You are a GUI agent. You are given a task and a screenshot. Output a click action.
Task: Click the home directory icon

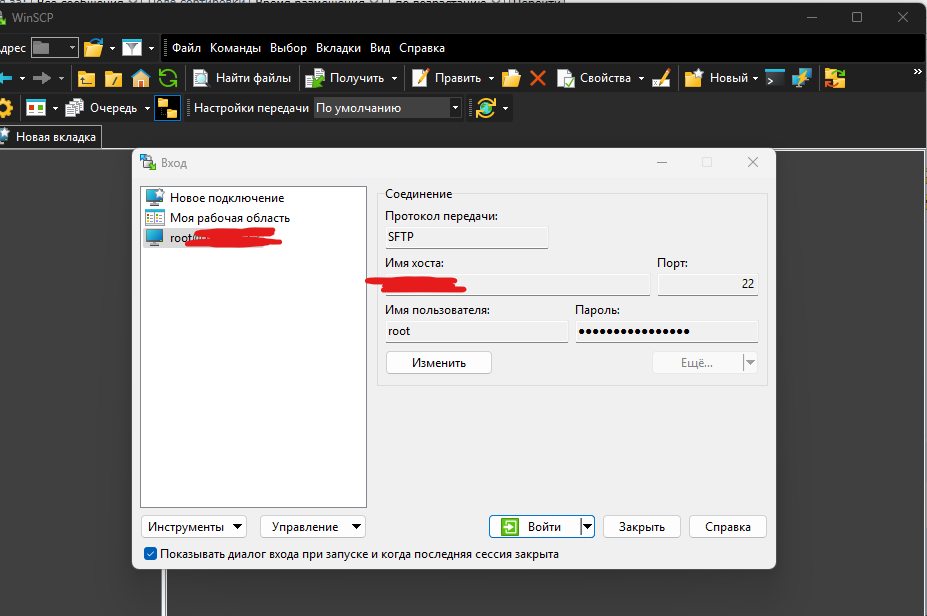141,78
